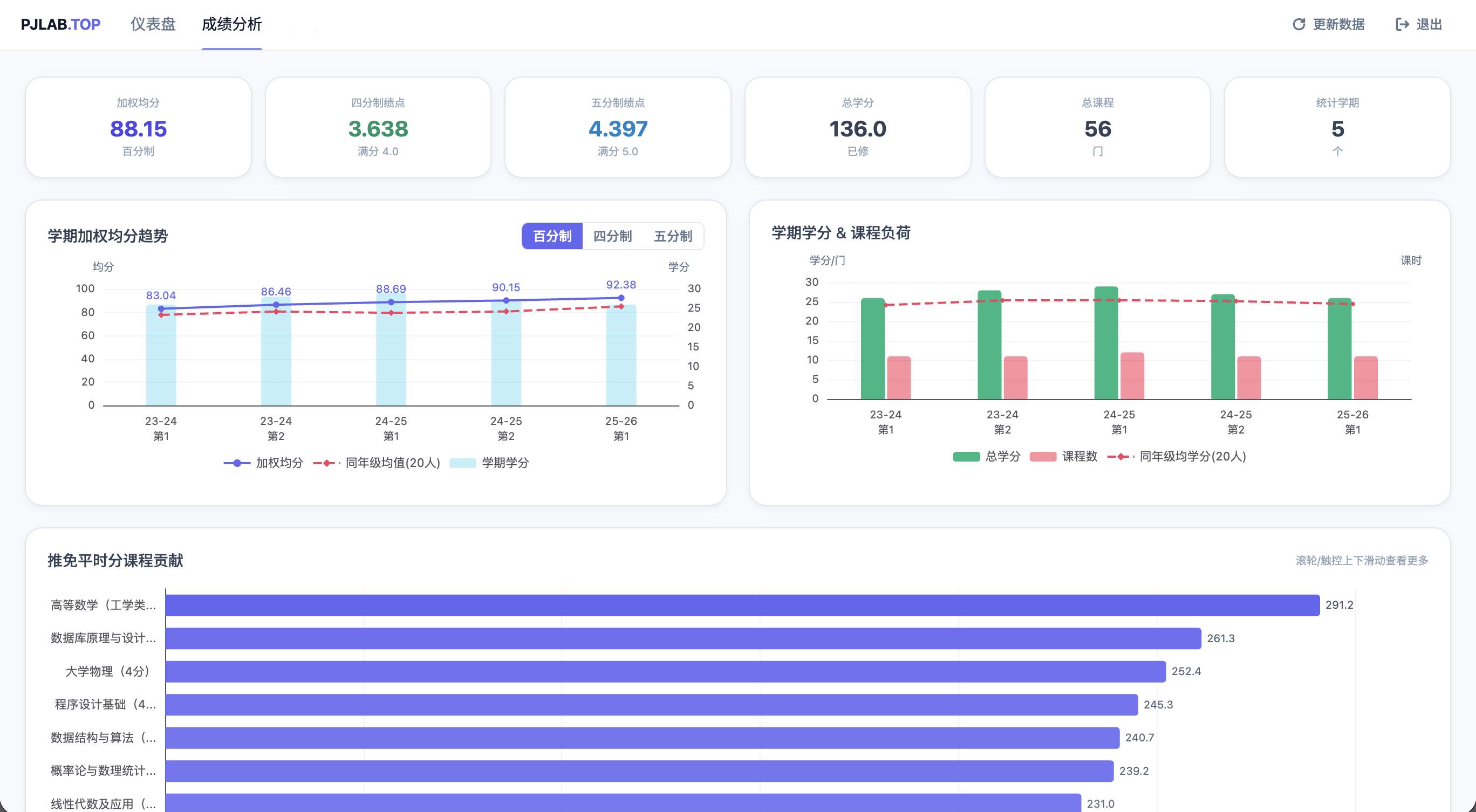This screenshot has width=1476, height=812.
Task: Toggle the 学期学分 light blue legend swatch
Action: click(x=462, y=463)
